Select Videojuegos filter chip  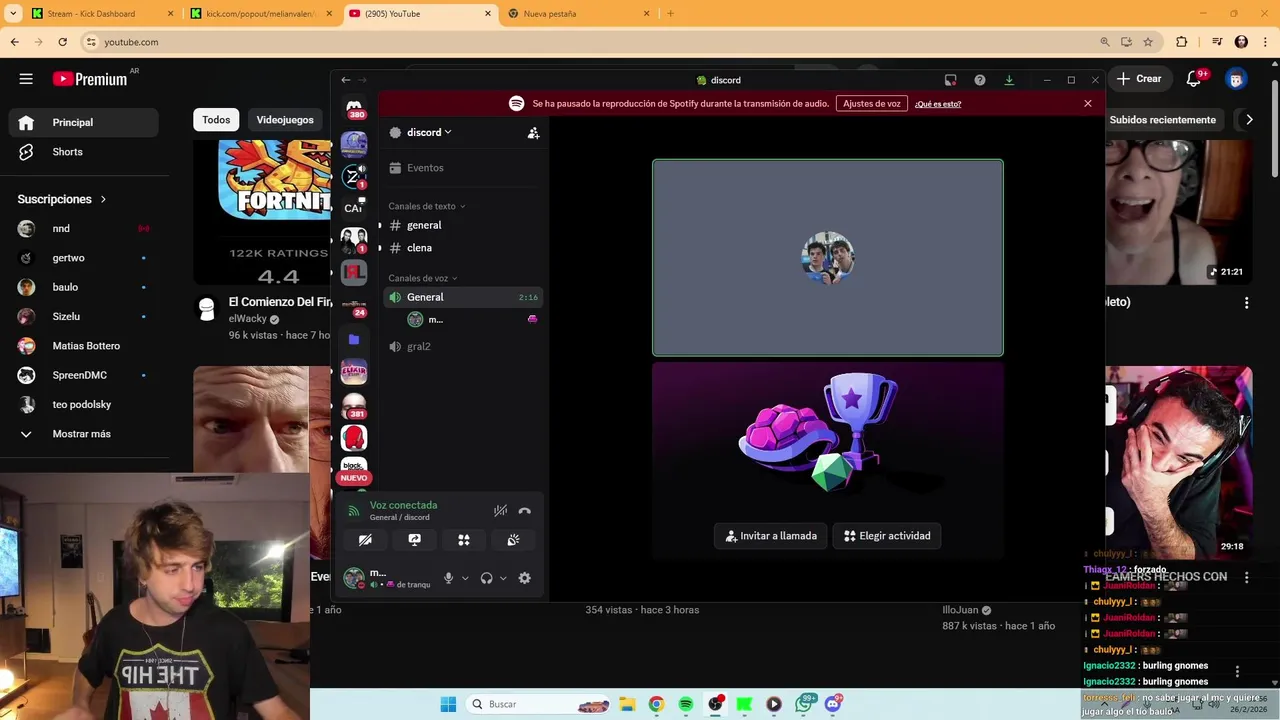point(285,120)
